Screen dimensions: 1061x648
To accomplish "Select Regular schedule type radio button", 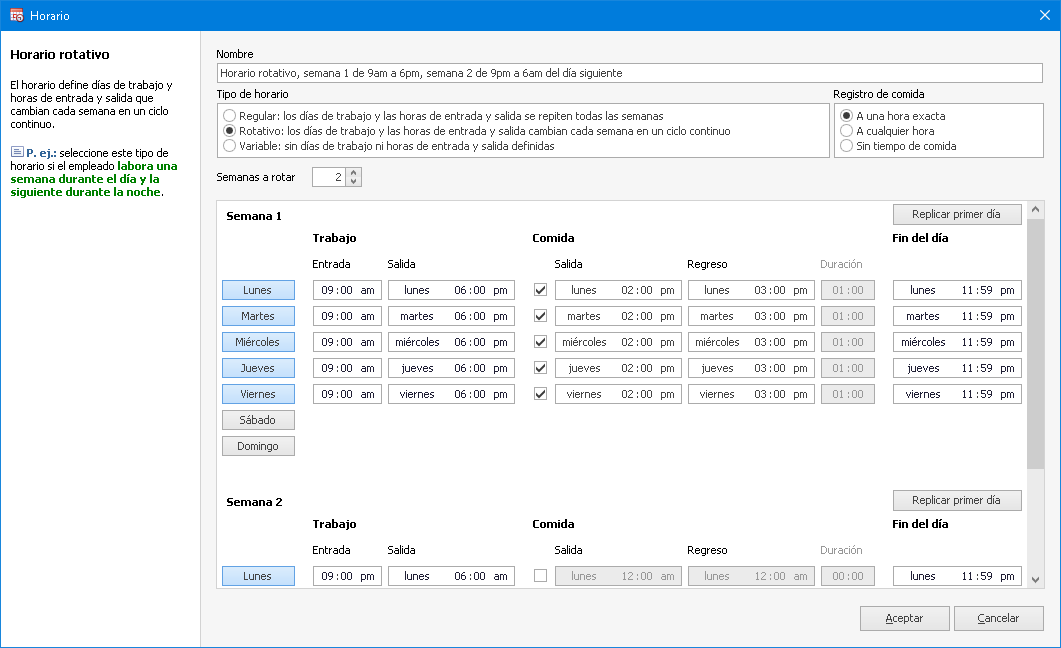I will [230, 116].
